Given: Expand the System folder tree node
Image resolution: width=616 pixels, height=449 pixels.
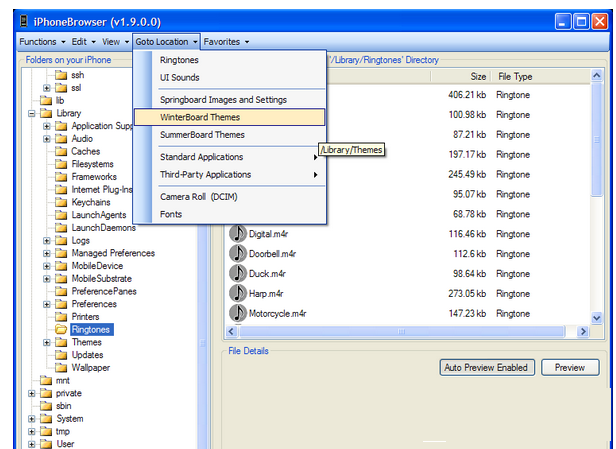Looking at the screenshot, I should point(32,419).
